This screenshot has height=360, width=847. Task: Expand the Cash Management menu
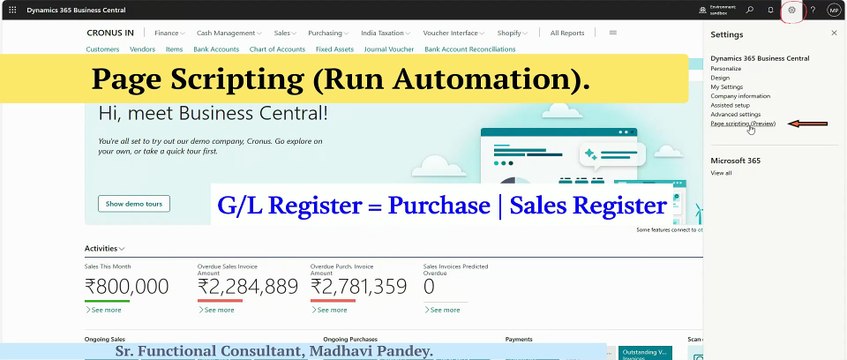pos(229,33)
